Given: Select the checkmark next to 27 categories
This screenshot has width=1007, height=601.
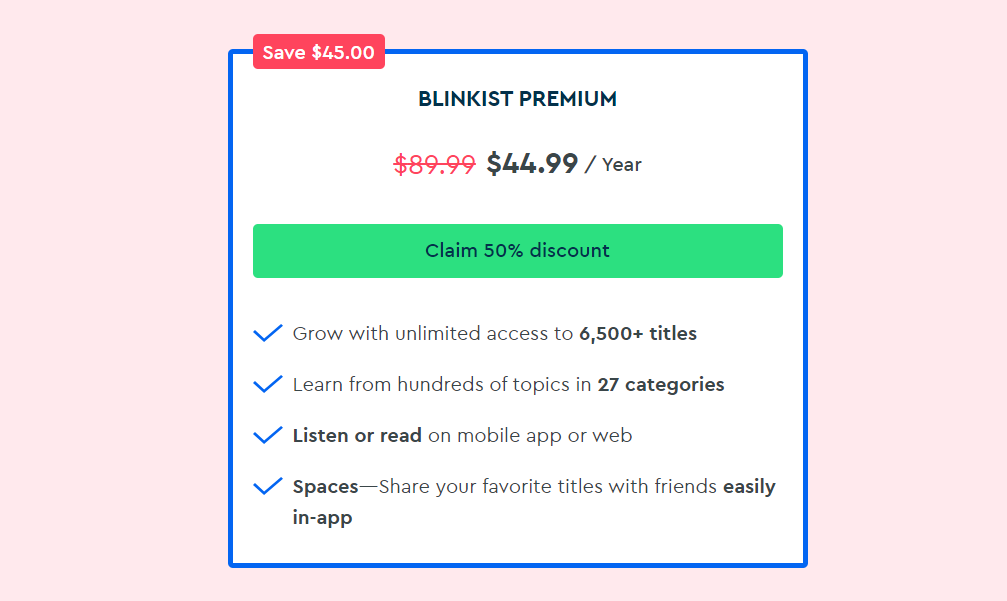Looking at the screenshot, I should [268, 384].
